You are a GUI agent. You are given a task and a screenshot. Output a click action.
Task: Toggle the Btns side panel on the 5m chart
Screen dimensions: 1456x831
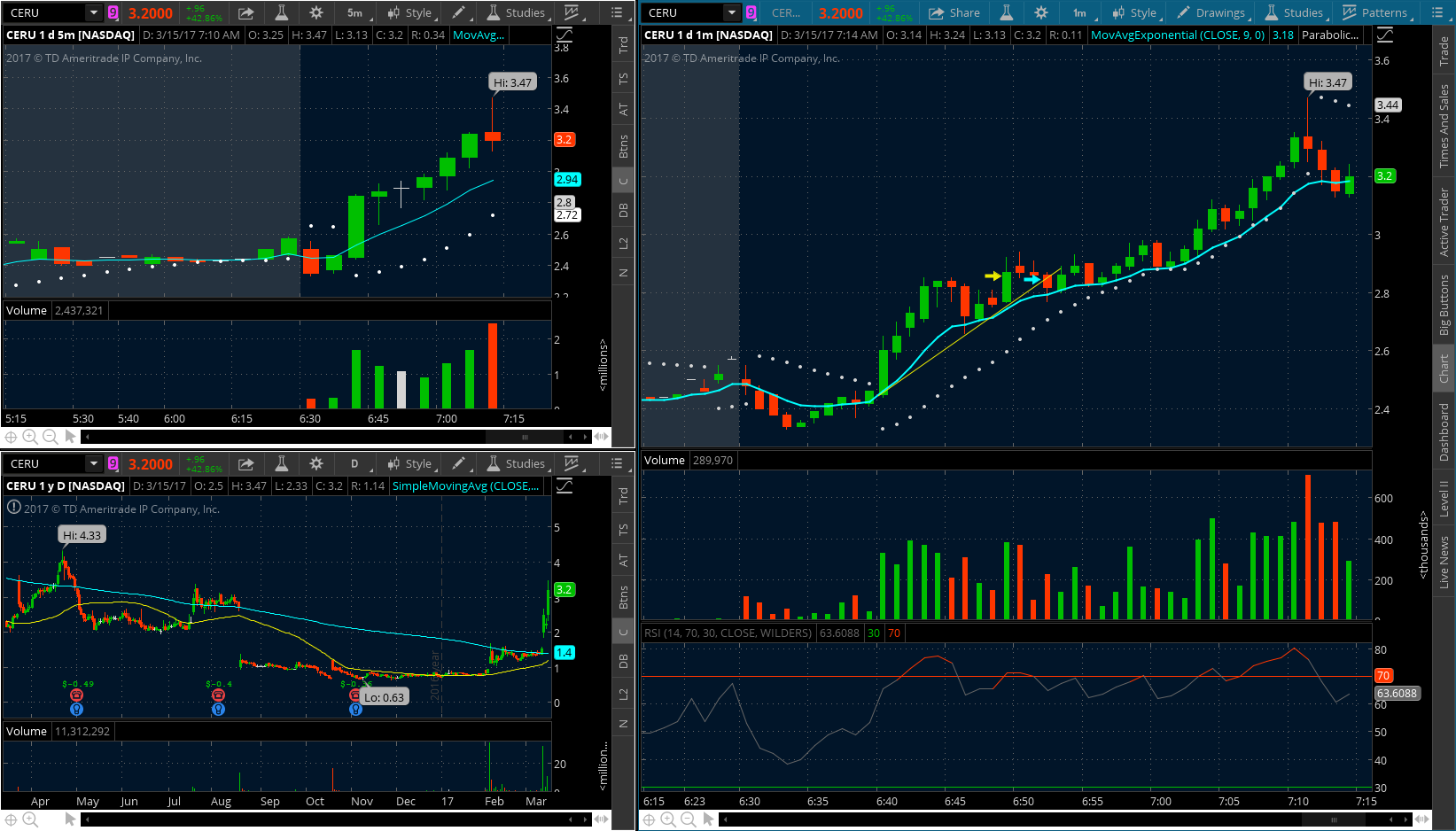[x=624, y=146]
